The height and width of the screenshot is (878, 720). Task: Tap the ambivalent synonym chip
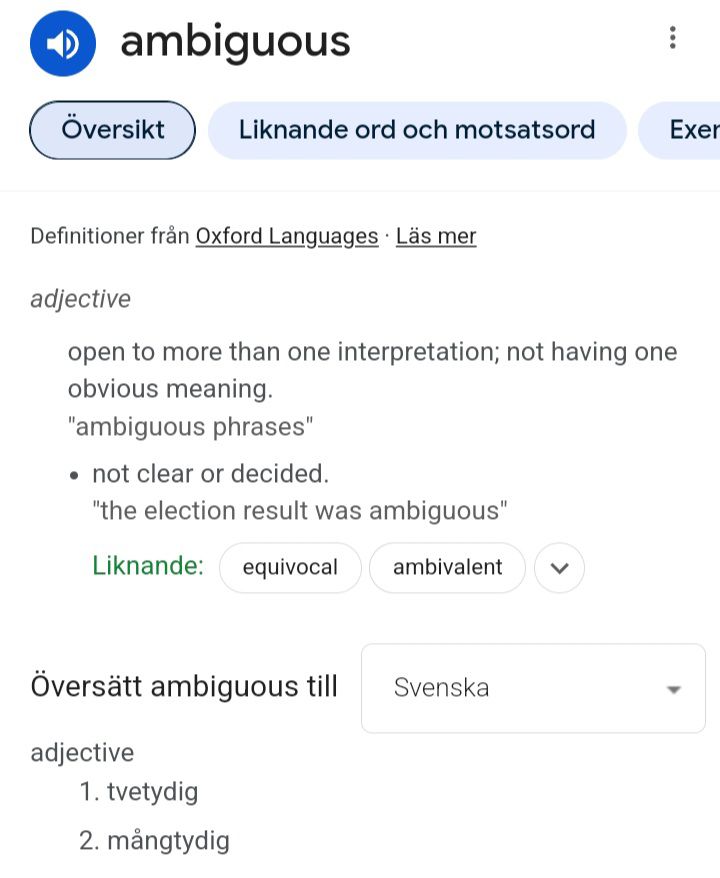click(447, 568)
